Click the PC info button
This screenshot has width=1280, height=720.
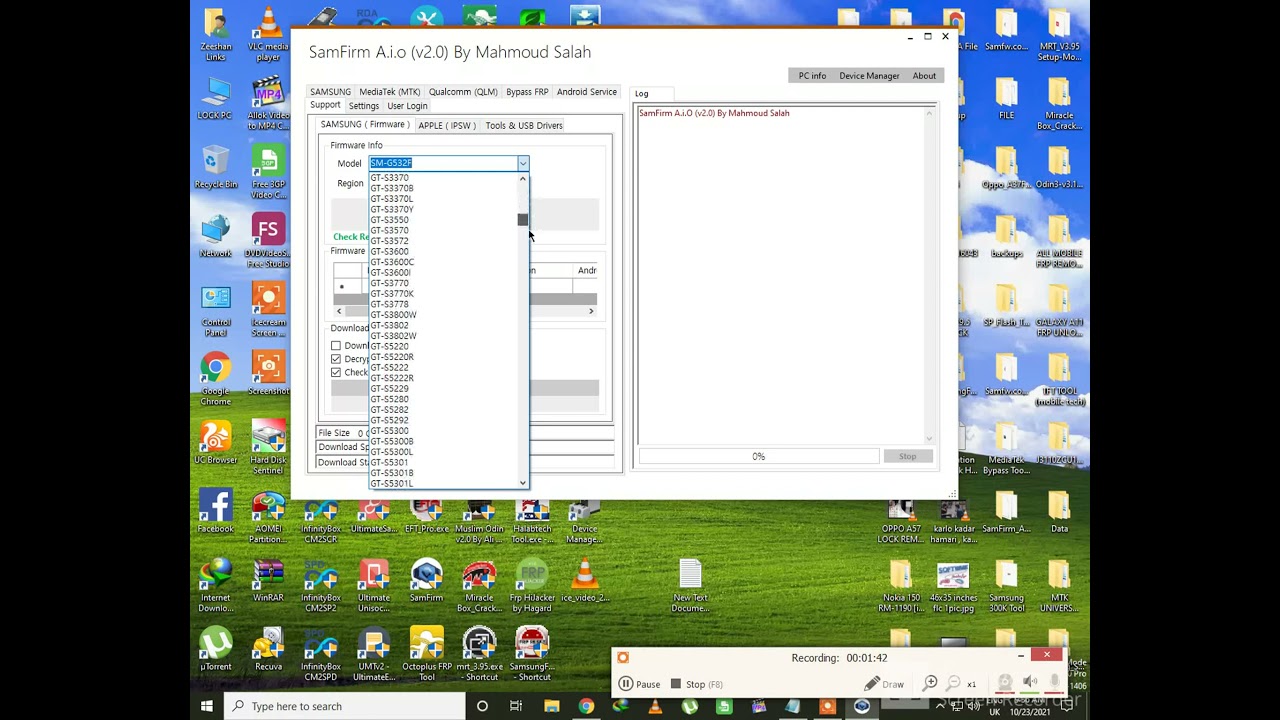tap(812, 76)
